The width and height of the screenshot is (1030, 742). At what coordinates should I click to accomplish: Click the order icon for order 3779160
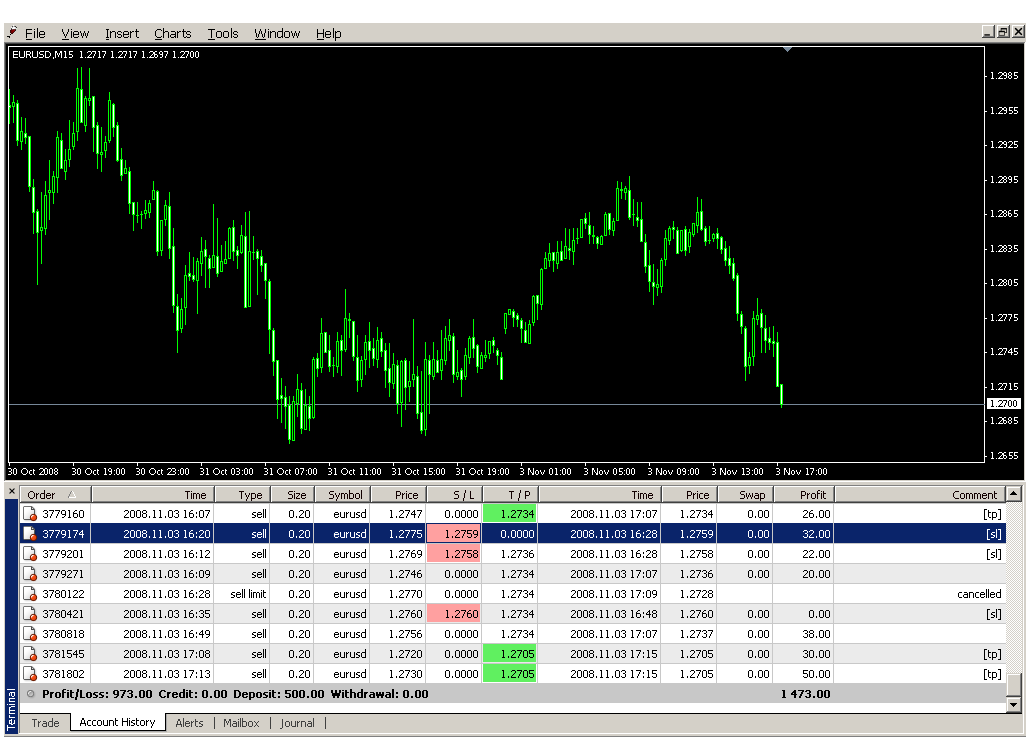click(x=29, y=514)
